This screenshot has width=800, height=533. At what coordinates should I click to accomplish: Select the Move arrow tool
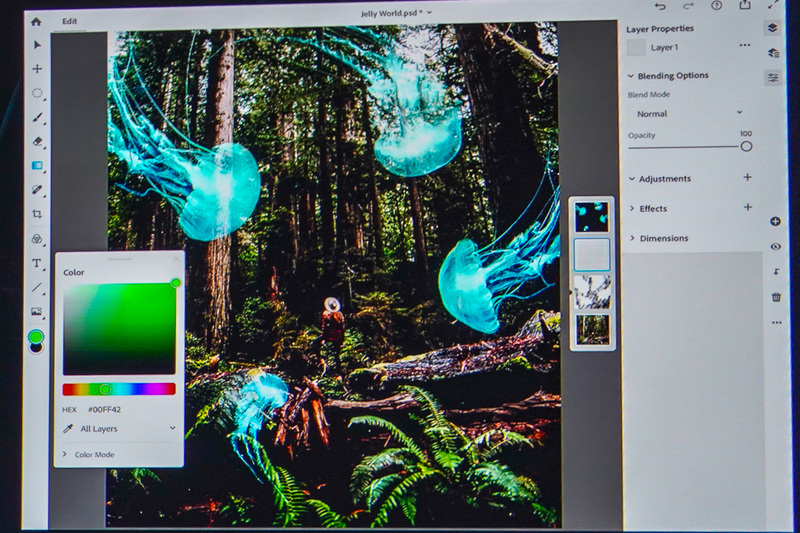[x=37, y=45]
